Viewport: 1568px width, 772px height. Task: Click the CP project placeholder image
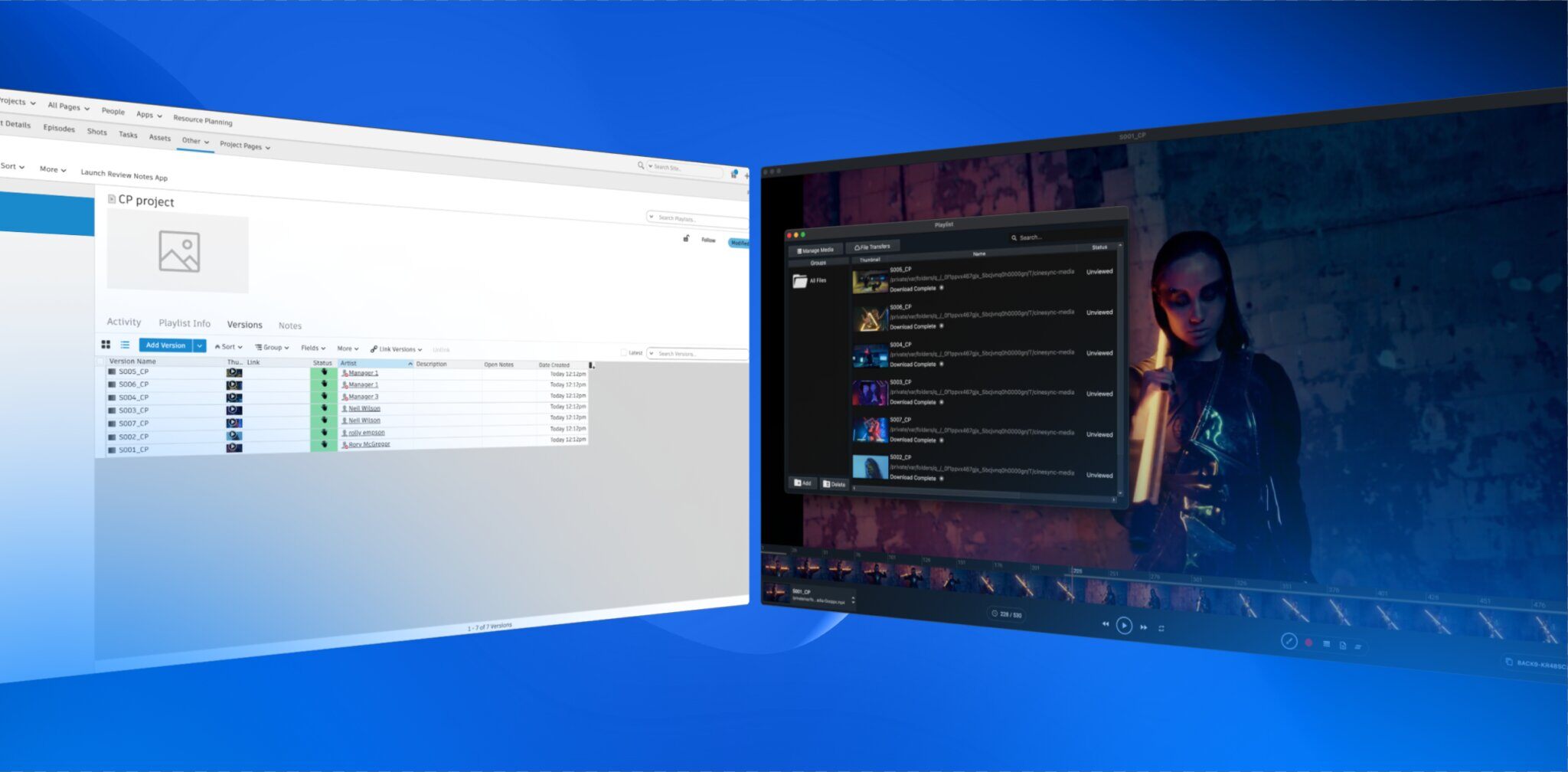[x=178, y=252]
